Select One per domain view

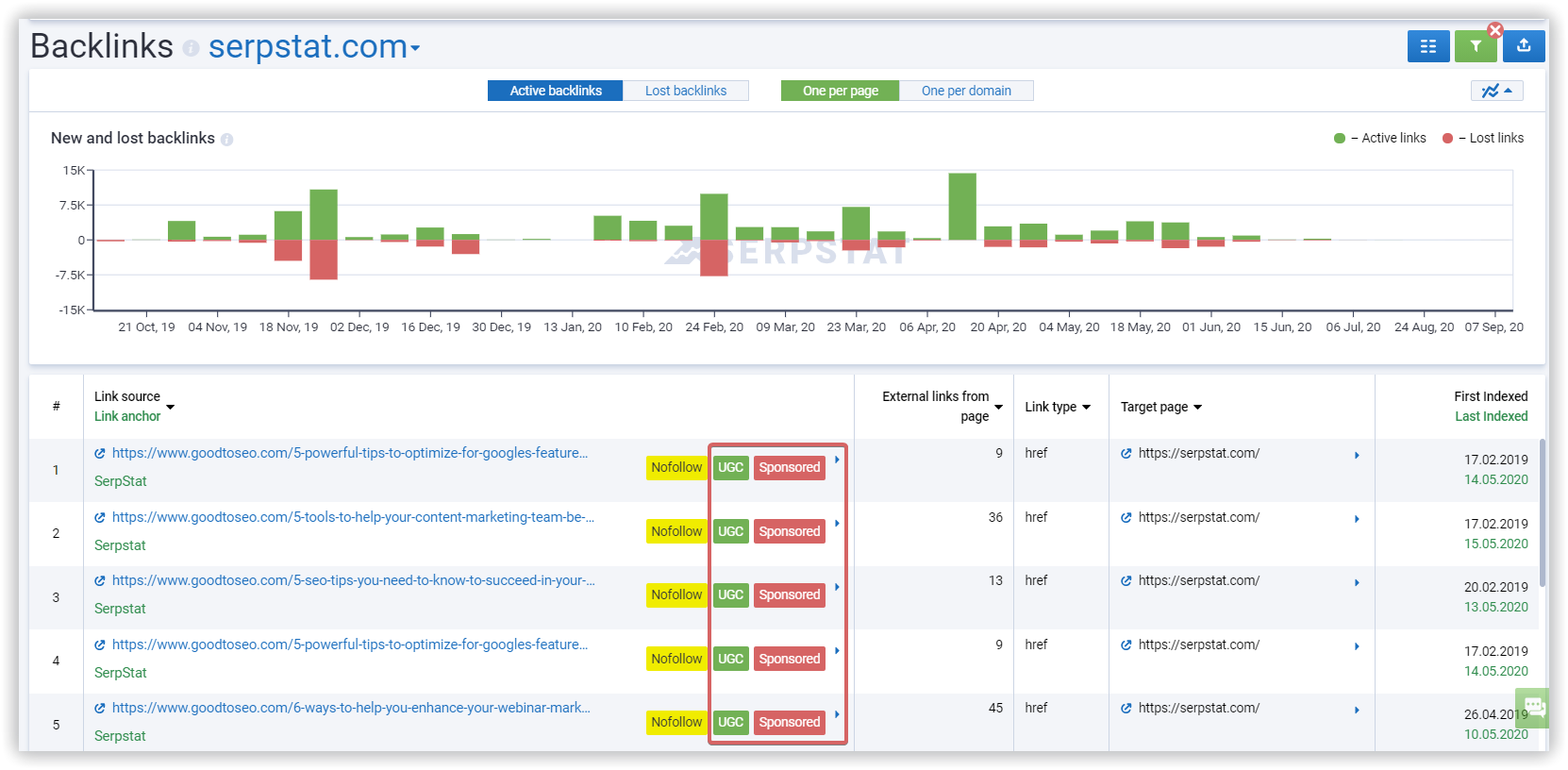966,91
